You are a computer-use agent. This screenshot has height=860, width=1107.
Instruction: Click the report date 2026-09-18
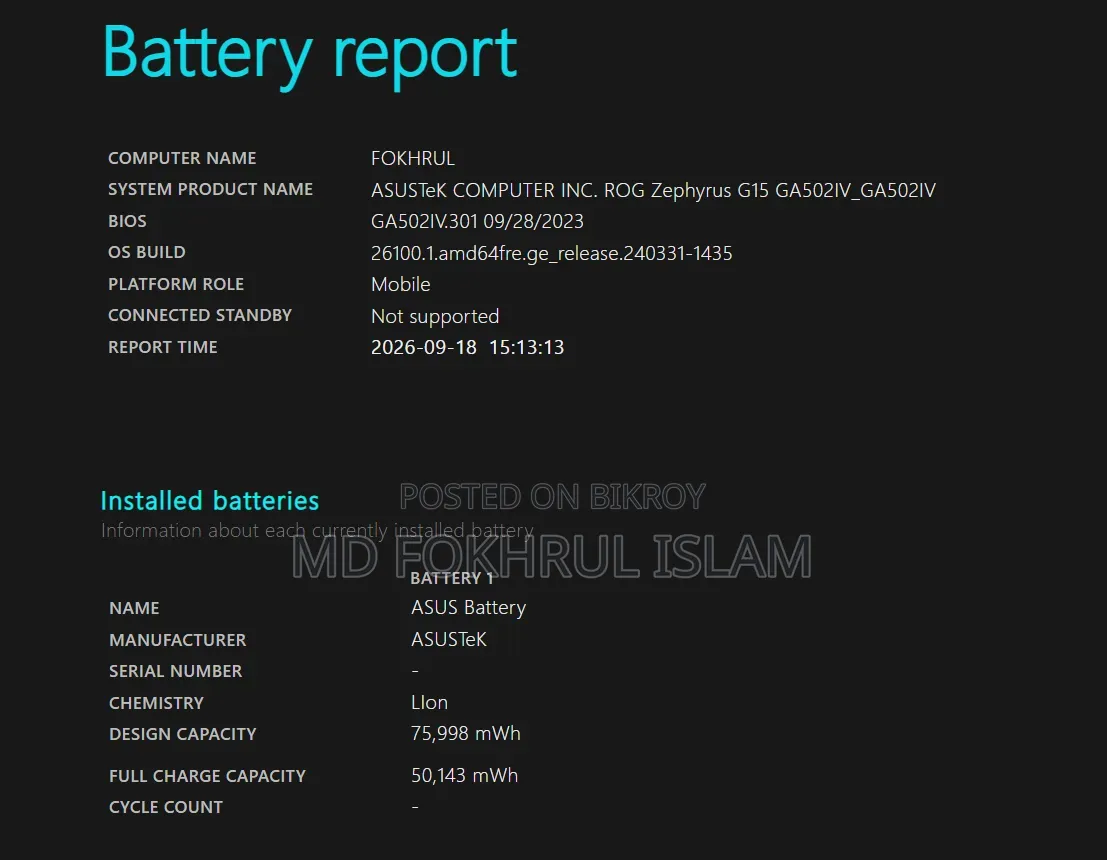tap(424, 347)
